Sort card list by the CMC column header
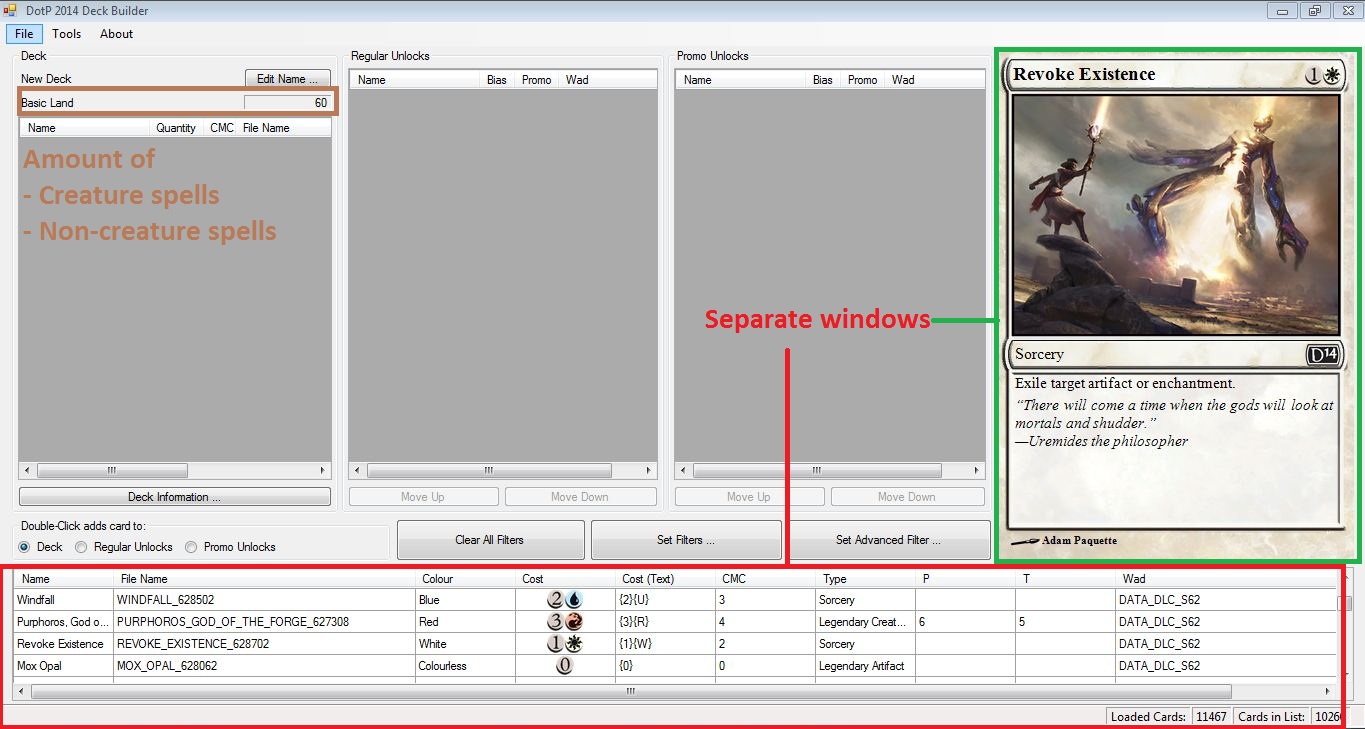The image size is (1365, 729). [734, 579]
